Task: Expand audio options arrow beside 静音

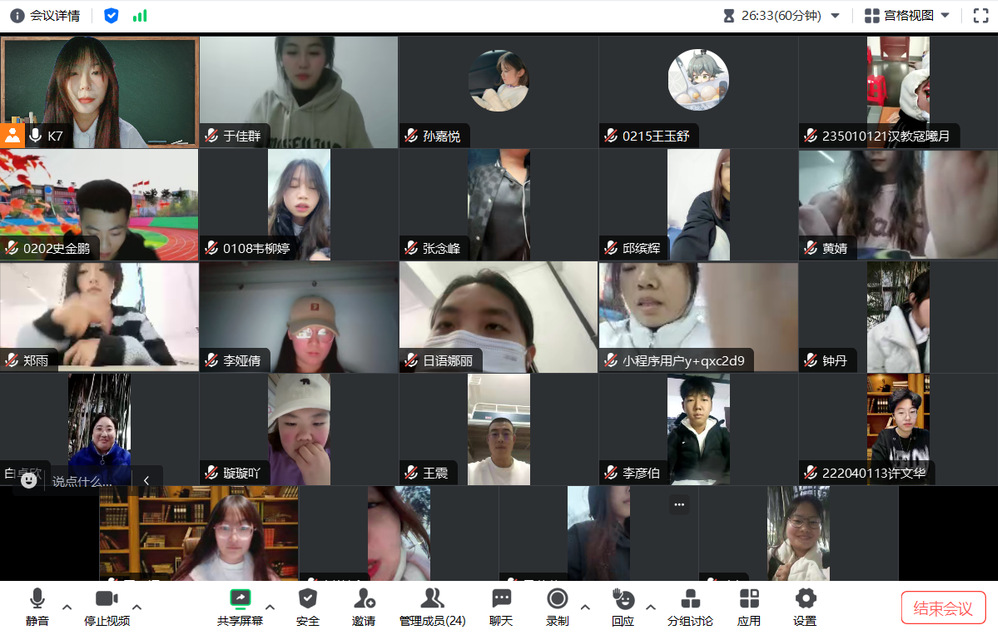Action: point(67,607)
